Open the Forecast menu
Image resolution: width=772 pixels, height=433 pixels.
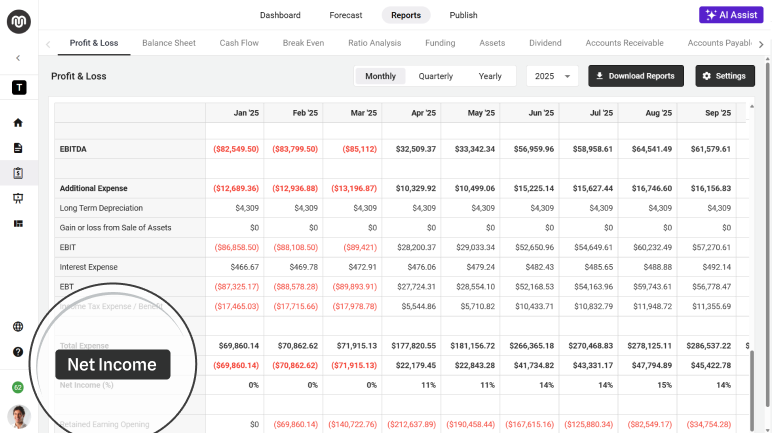click(x=346, y=15)
